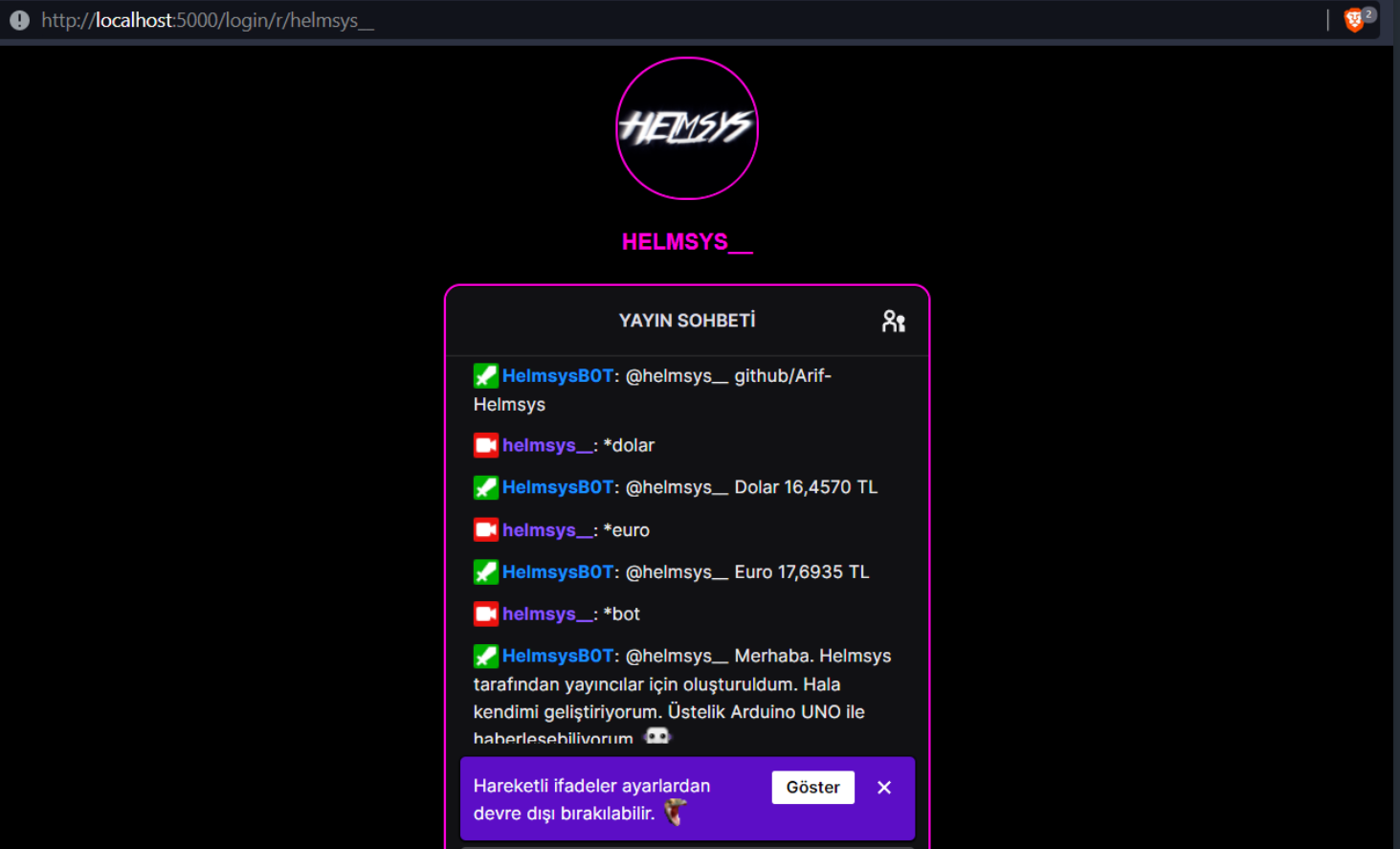This screenshot has width=1400, height=849.
Task: Click the moderator badge beside Dolar 16,4570 TL
Action: tap(486, 487)
